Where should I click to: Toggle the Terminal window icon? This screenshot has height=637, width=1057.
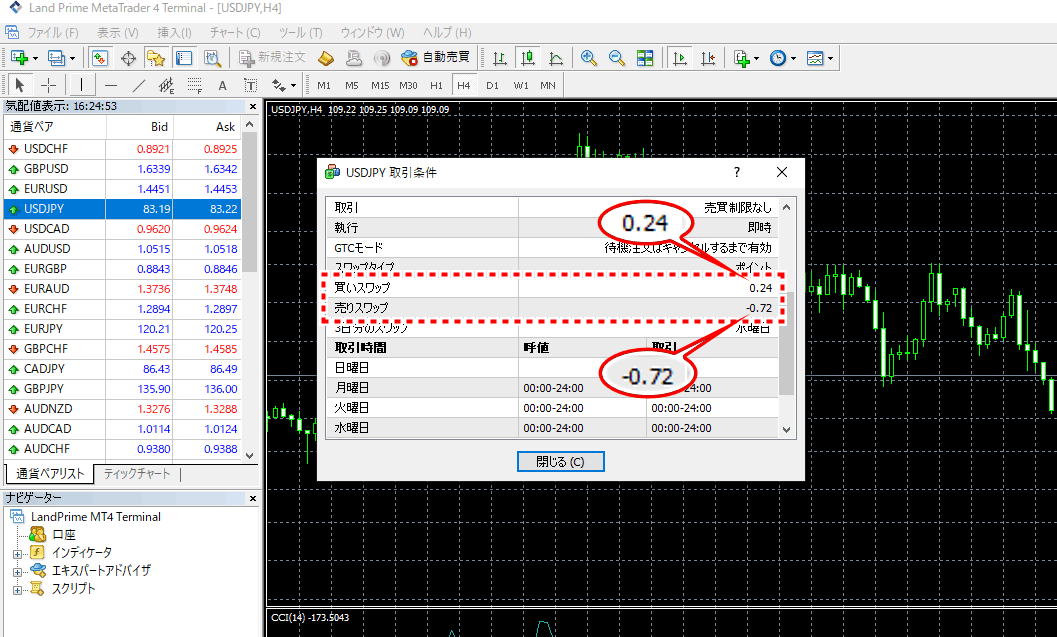tap(184, 58)
